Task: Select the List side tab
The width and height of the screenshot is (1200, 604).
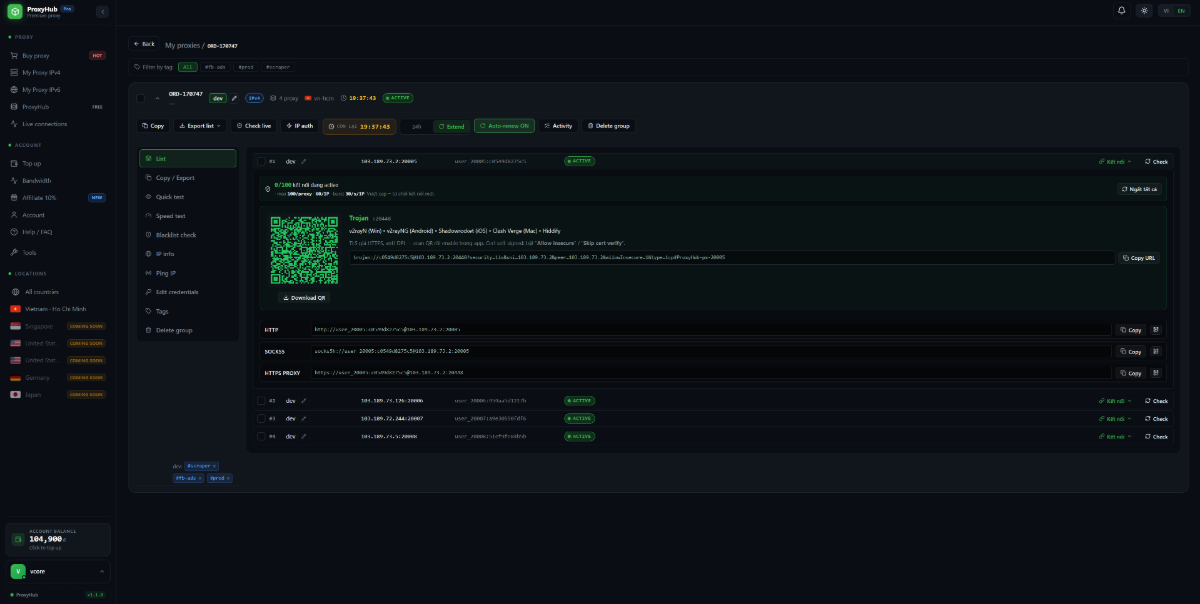Action: click(188, 158)
